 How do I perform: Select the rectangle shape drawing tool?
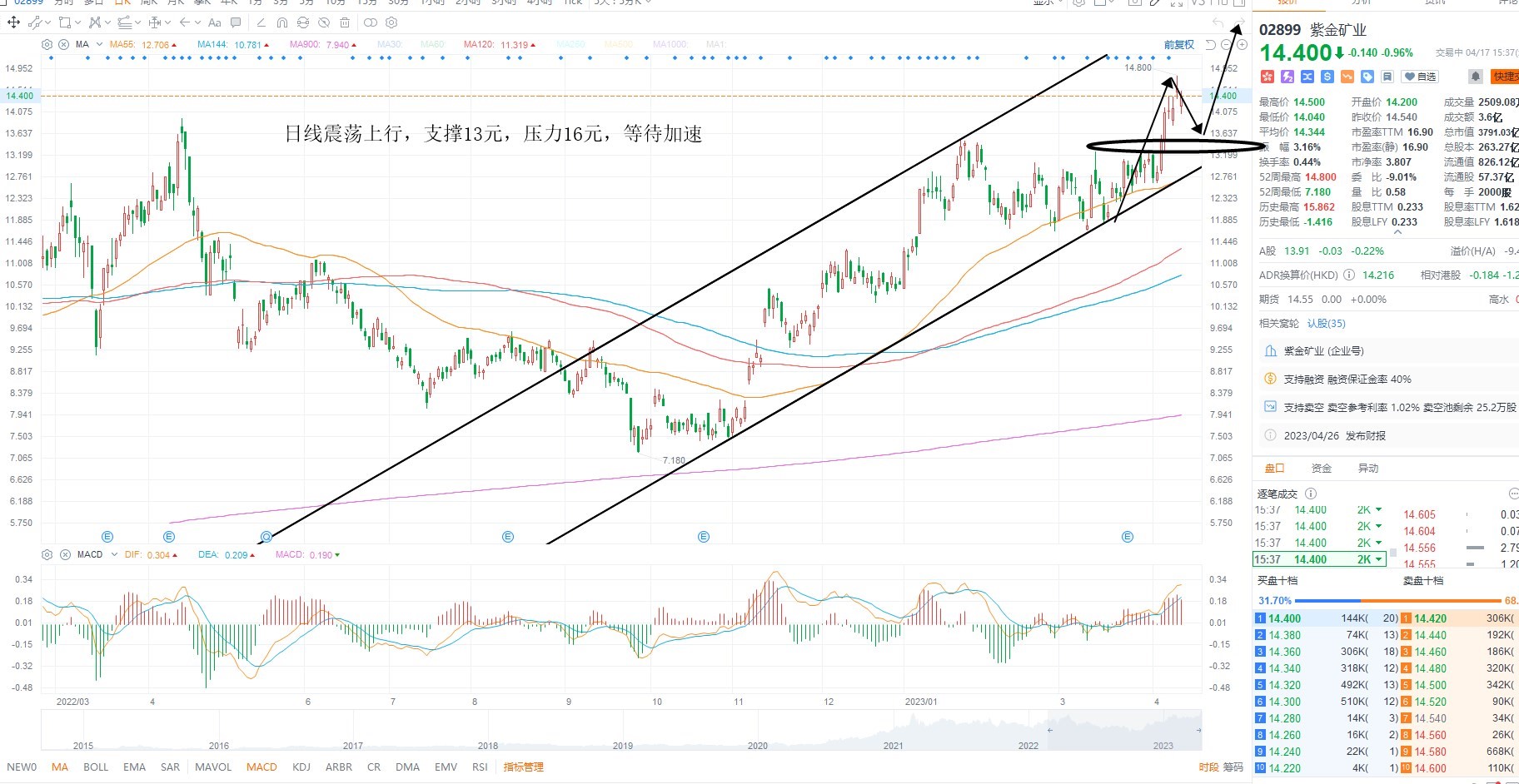(x=64, y=22)
